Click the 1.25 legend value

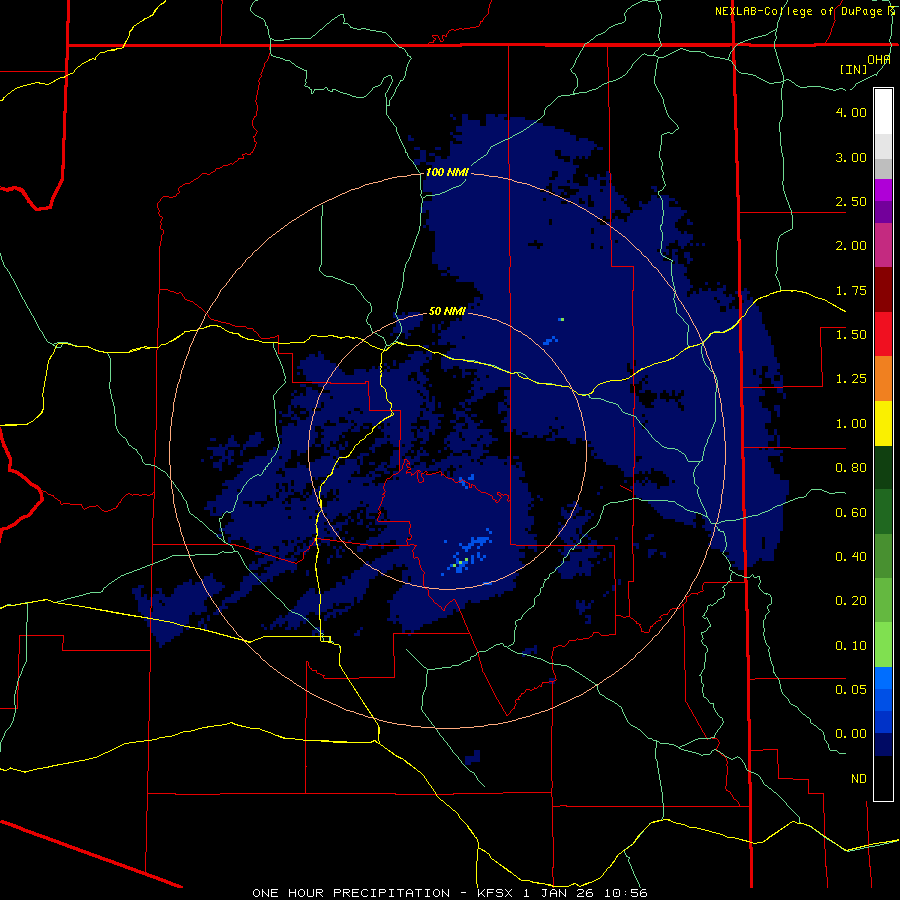[851, 379]
